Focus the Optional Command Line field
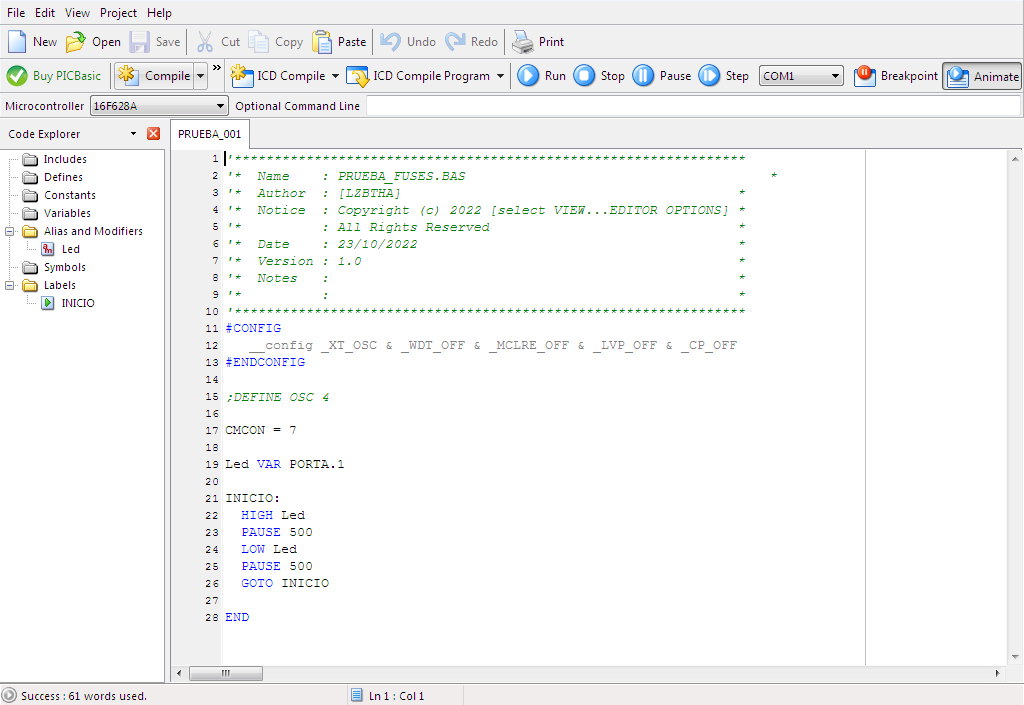The image size is (1024, 705). (x=693, y=106)
